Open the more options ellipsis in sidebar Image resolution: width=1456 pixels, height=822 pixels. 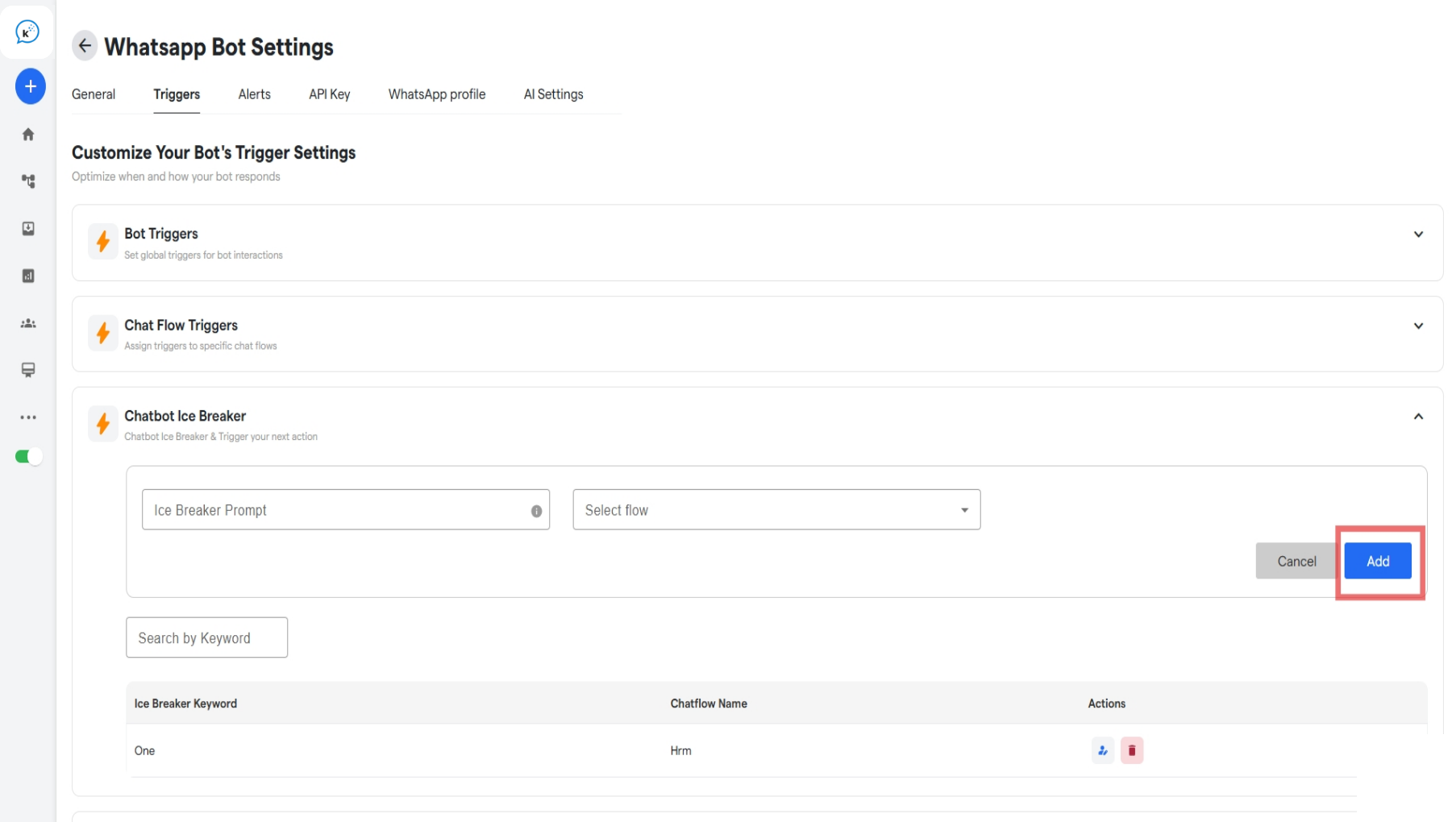click(28, 417)
